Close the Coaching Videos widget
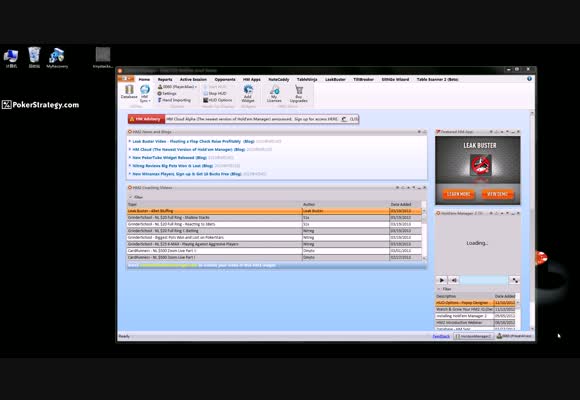This screenshot has width=580, height=400. click(x=425, y=188)
